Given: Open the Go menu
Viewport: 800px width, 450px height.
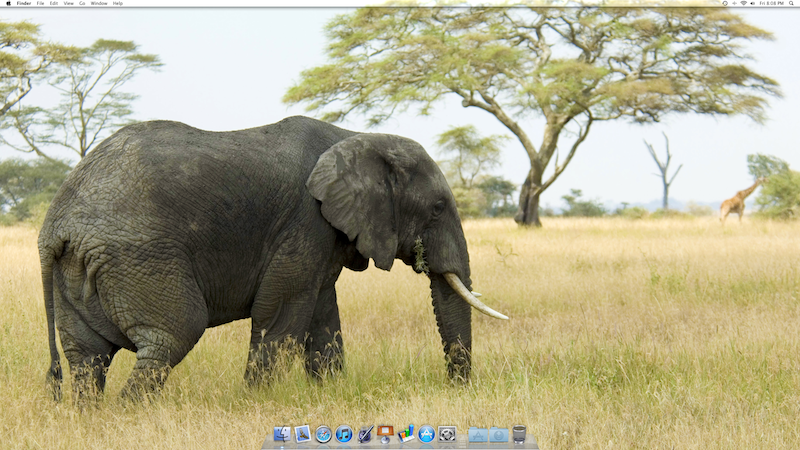Looking at the screenshot, I should click(82, 3).
